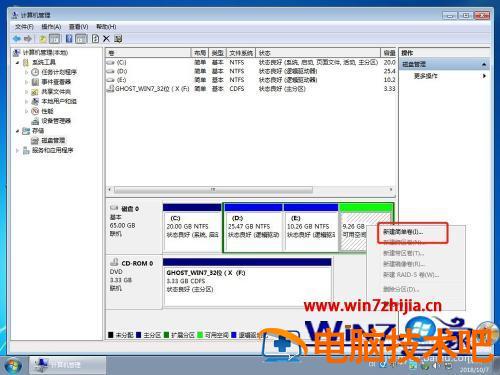Click the black X delete toolbar icon

tap(106, 39)
